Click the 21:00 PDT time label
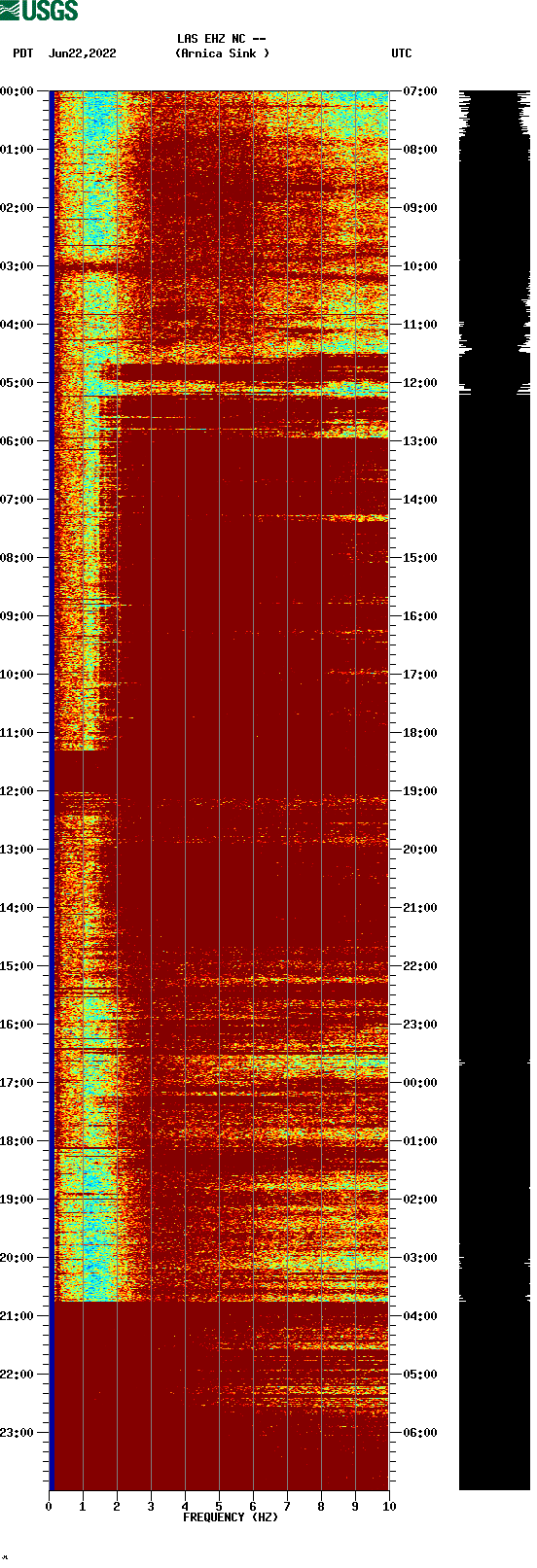 [x=18, y=1316]
